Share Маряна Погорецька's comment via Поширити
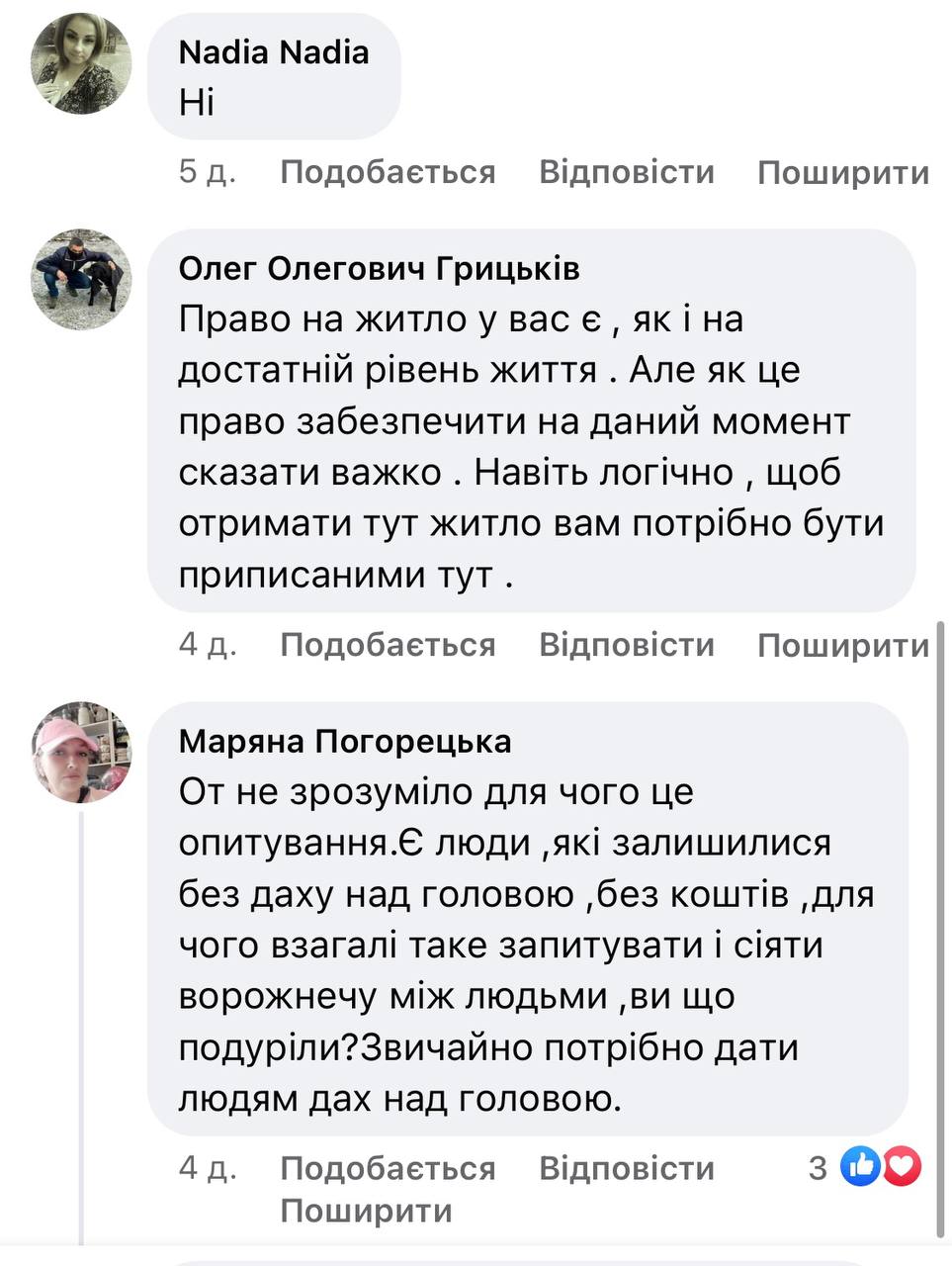The height and width of the screenshot is (1266, 952). click(366, 1211)
